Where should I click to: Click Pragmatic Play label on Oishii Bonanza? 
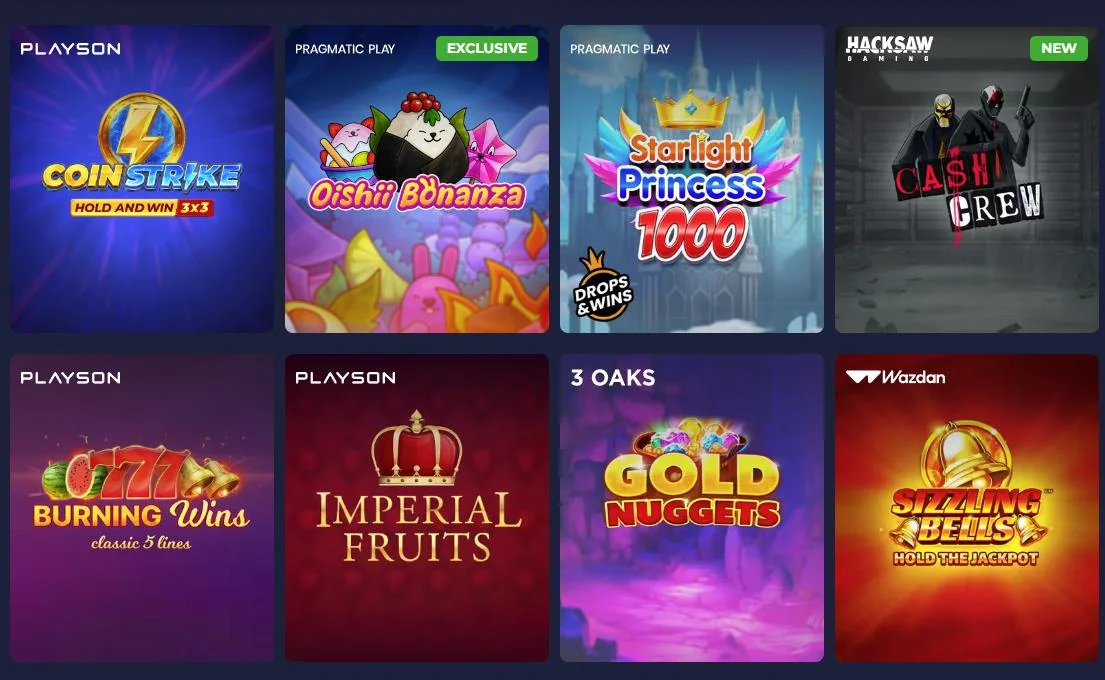(x=345, y=49)
